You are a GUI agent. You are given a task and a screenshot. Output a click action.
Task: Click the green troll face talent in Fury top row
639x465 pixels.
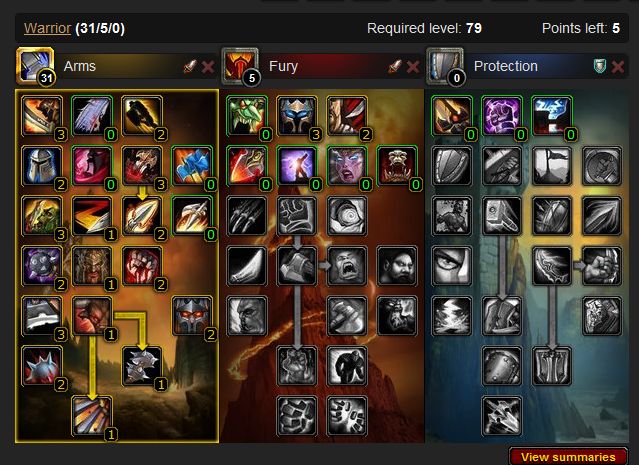(x=247, y=116)
